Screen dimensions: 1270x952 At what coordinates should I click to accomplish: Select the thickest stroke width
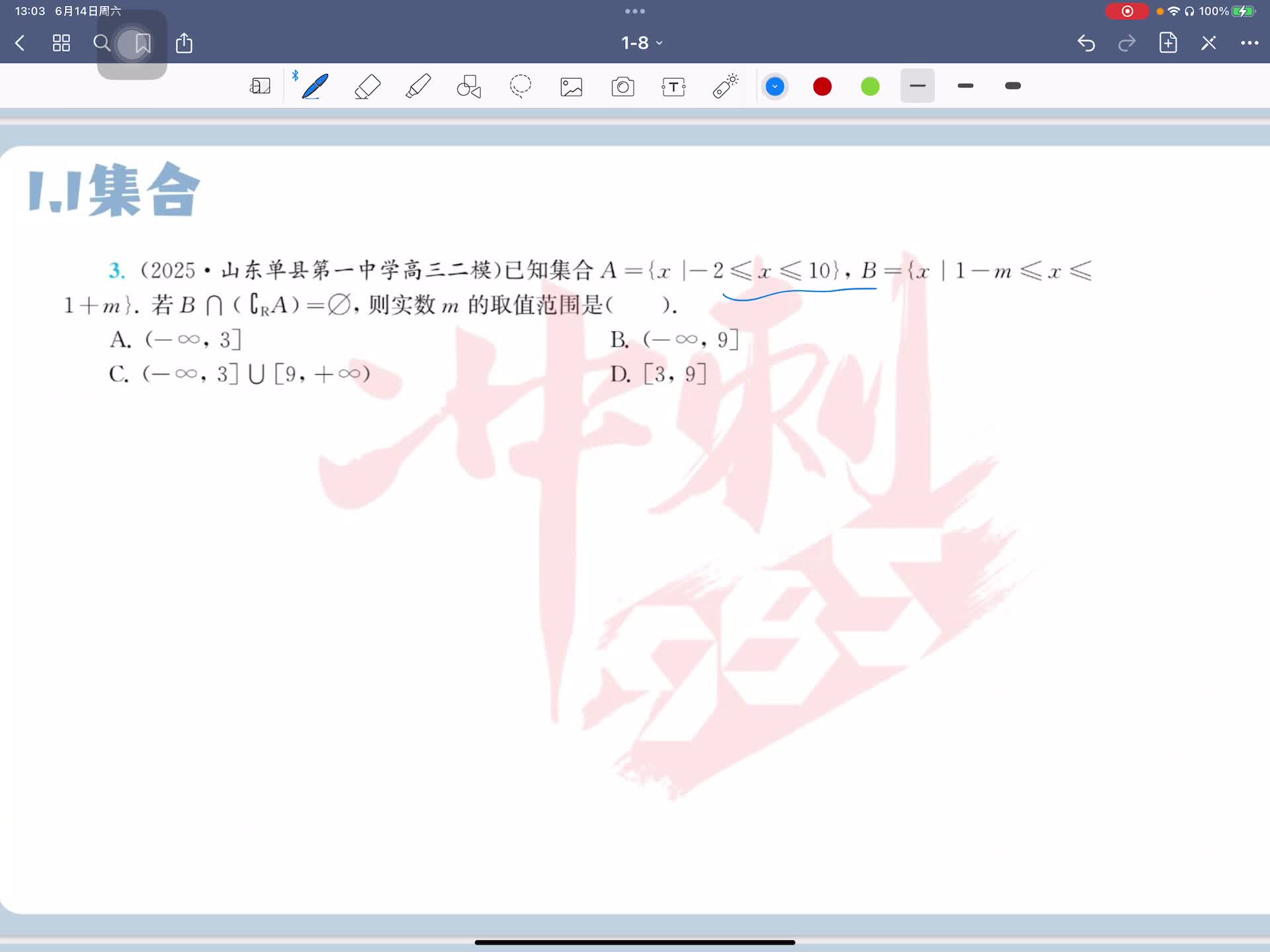[1013, 86]
